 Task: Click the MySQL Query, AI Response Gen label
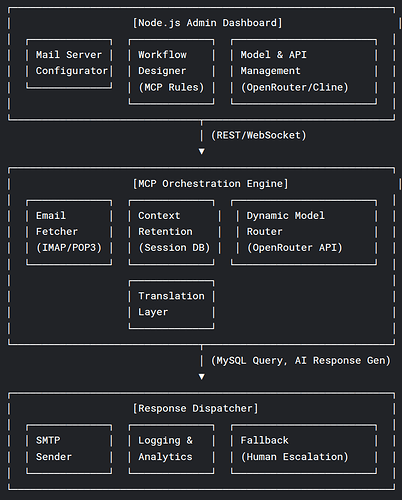301,361
